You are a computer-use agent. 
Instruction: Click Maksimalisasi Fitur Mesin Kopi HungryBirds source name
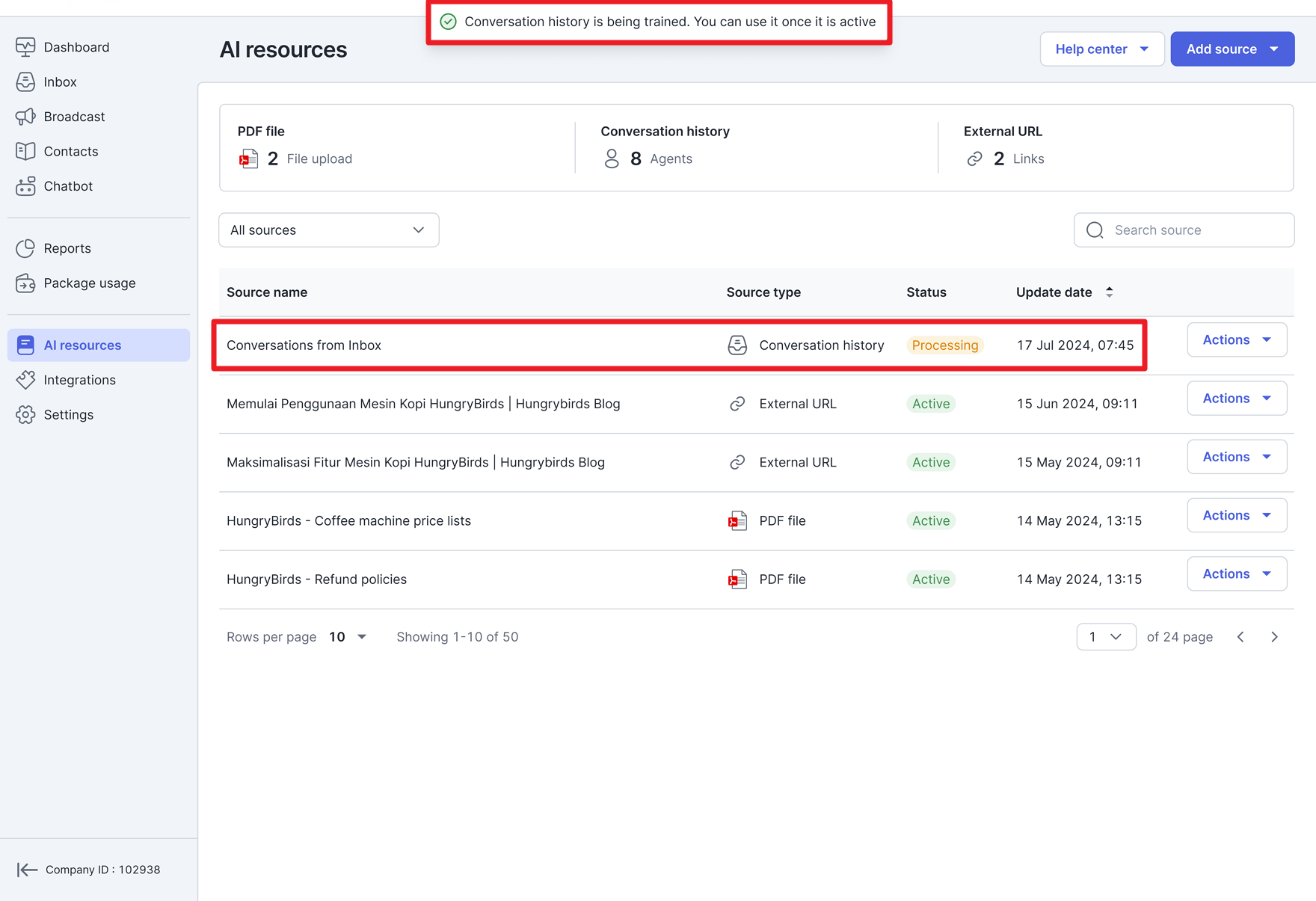(x=416, y=463)
